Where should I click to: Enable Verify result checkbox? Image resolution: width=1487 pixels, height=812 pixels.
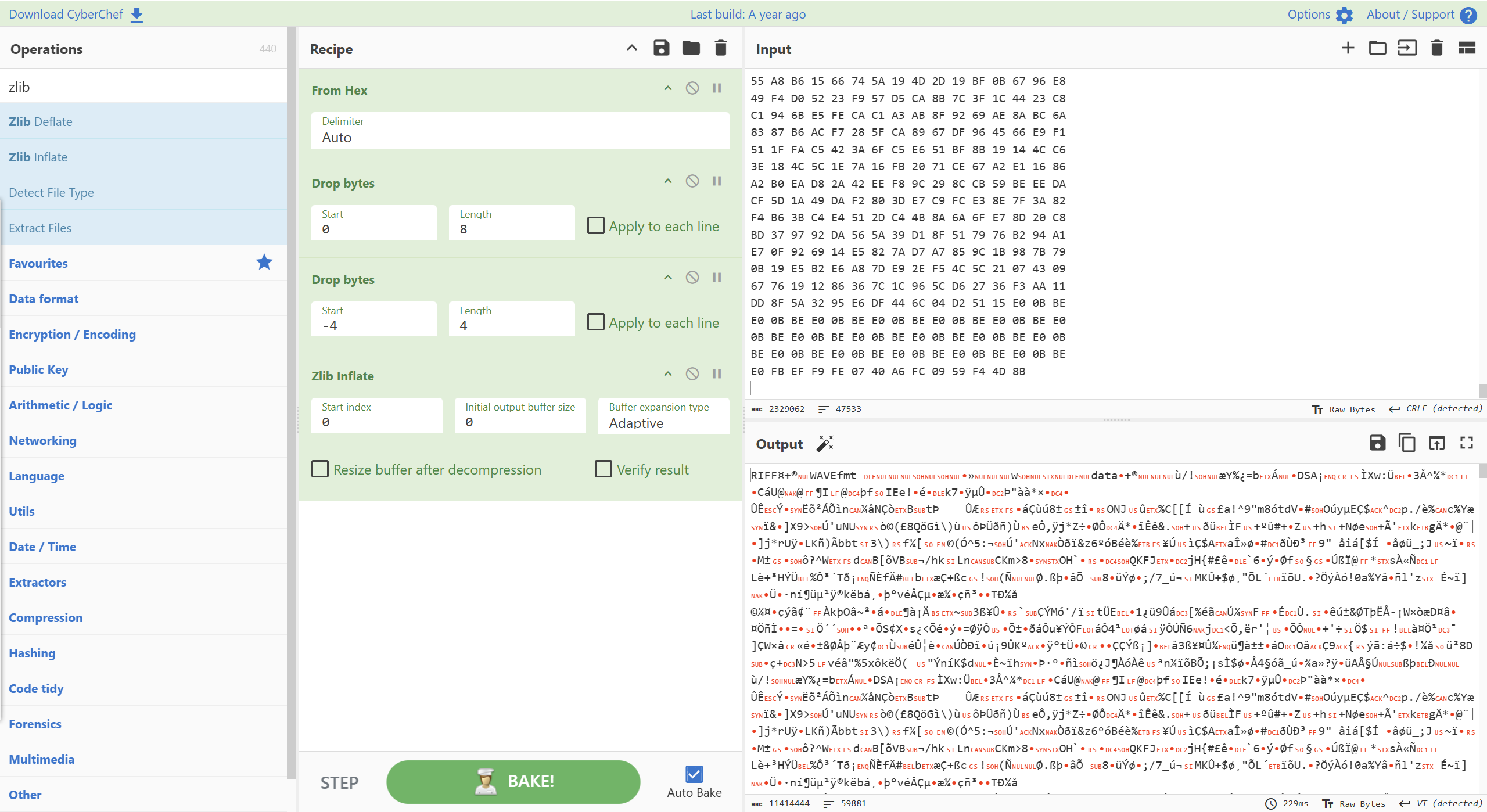[604, 469]
